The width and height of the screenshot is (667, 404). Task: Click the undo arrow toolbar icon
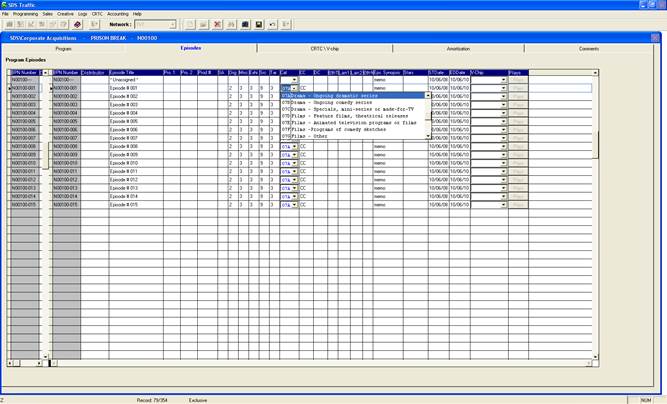coord(272,24)
